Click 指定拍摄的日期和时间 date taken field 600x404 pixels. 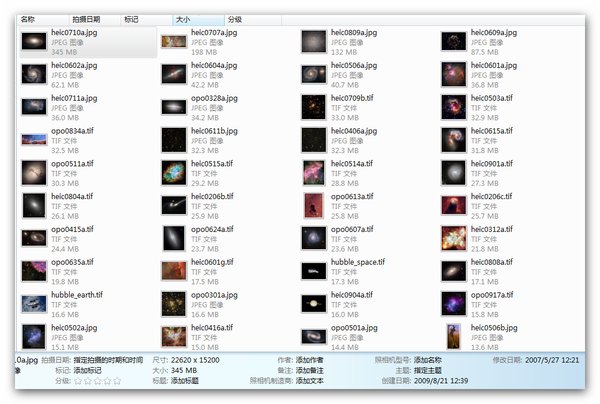click(x=108, y=360)
